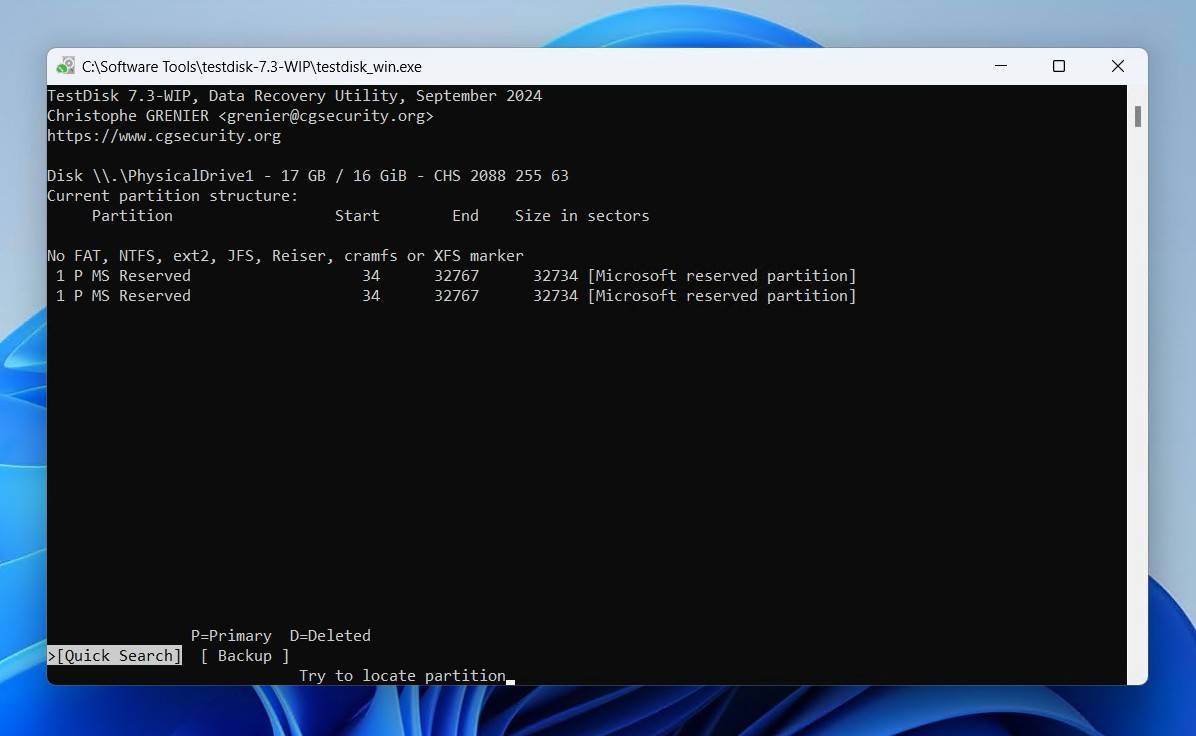Click the 'No FAT, NTFS, ext2' marker message
This screenshot has width=1196, height=736.
[x=285, y=256]
